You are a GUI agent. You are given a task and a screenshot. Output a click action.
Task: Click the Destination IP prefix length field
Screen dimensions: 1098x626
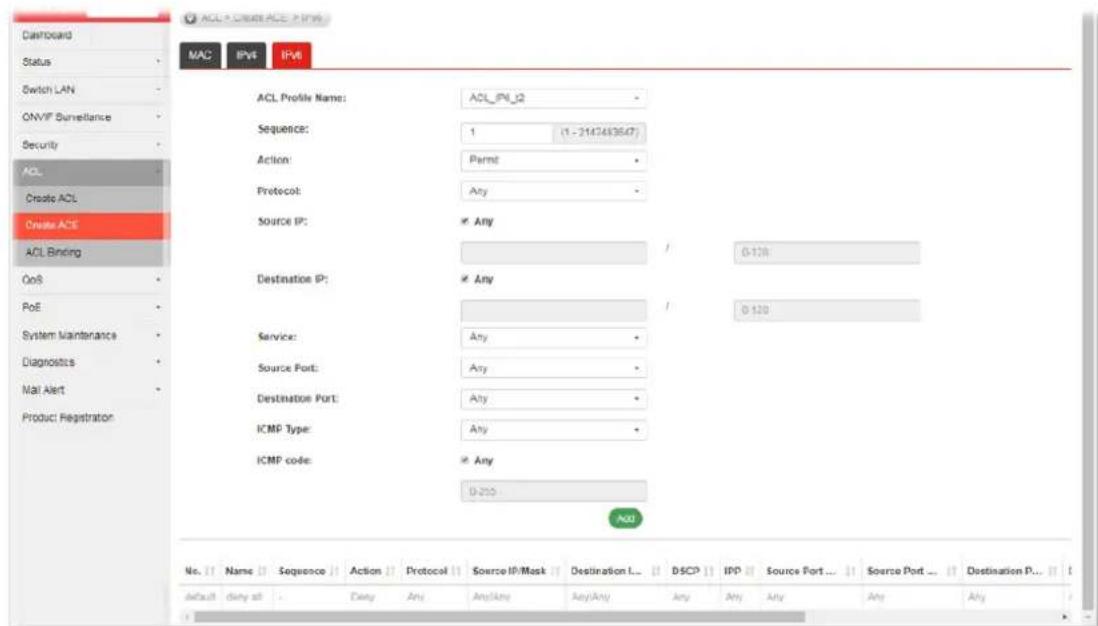click(x=826, y=310)
